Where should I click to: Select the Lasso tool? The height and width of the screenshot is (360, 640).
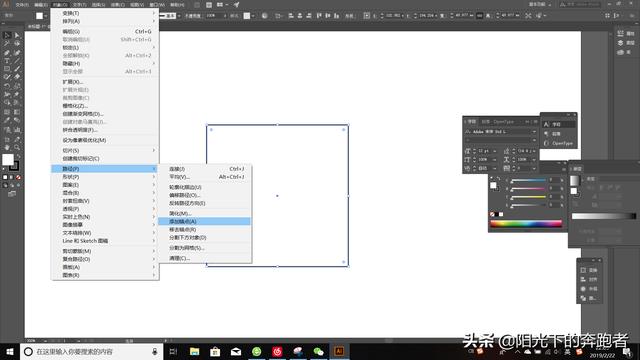point(17,43)
